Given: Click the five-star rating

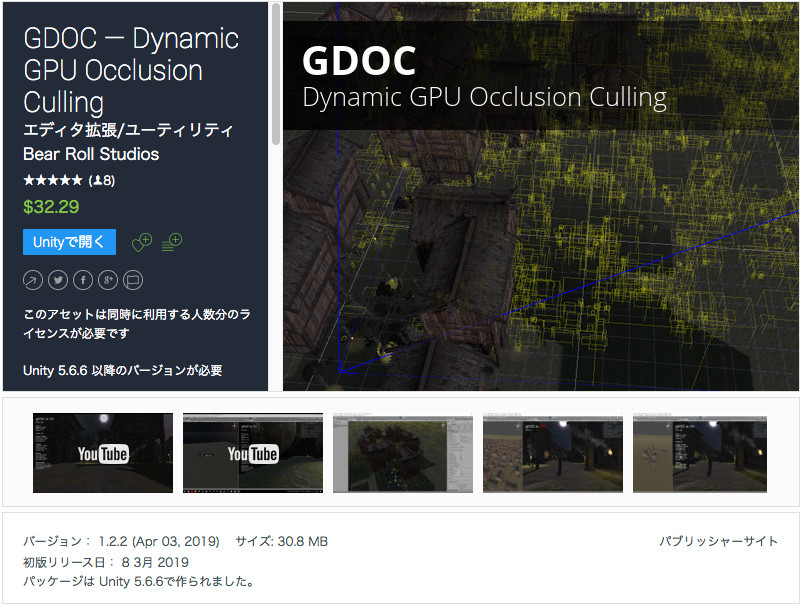Looking at the screenshot, I should 53,180.
